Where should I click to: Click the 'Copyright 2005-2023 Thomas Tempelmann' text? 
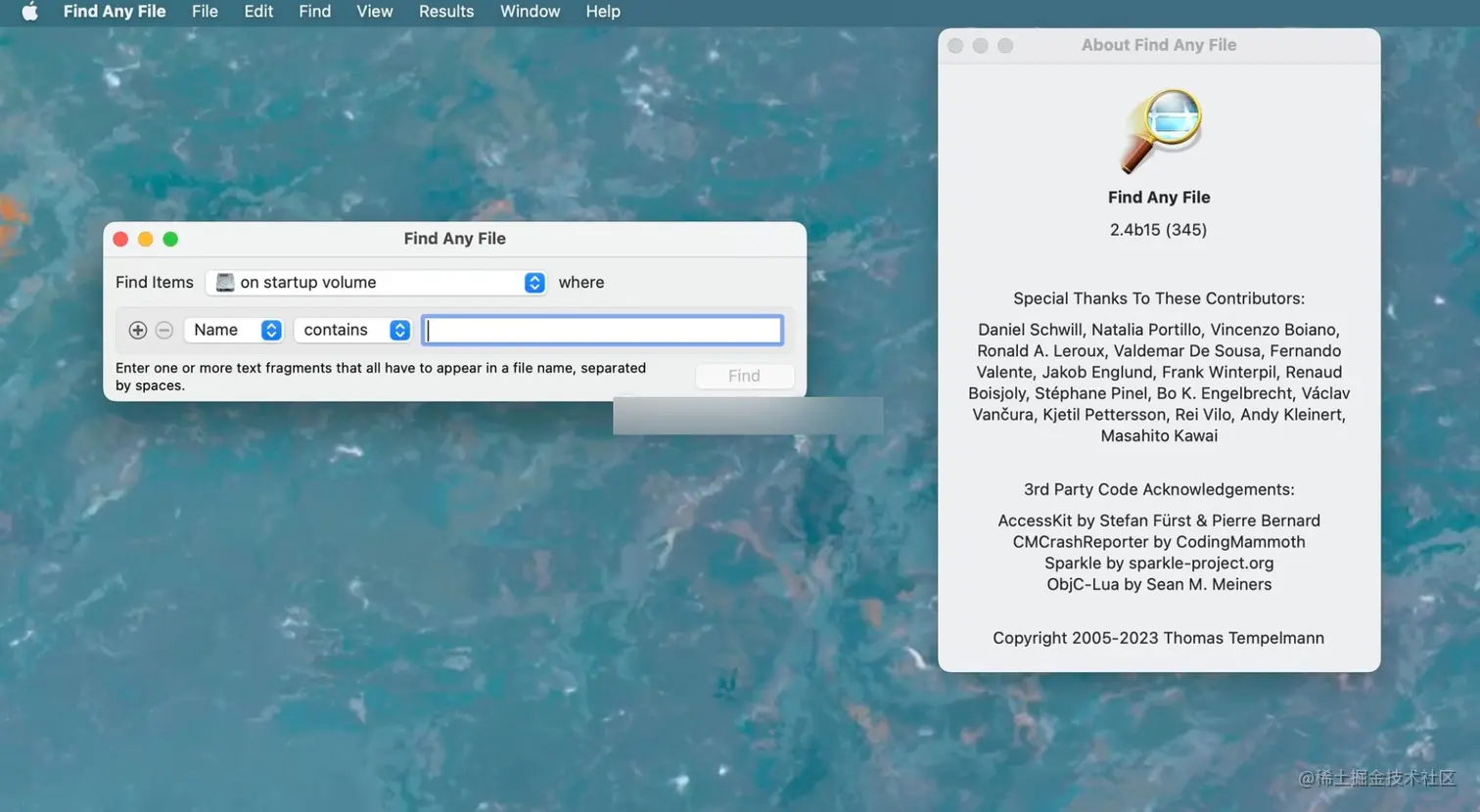pyautogui.click(x=1159, y=638)
